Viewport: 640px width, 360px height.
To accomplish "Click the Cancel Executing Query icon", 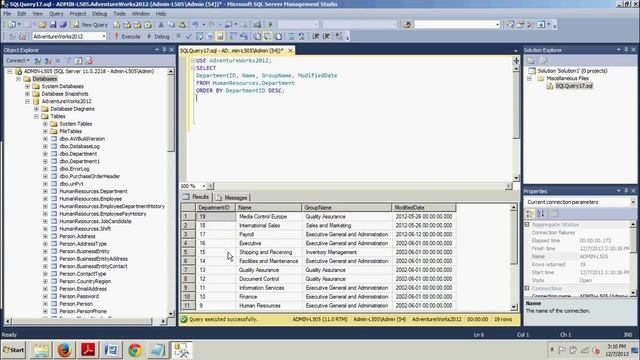I will click(178, 36).
